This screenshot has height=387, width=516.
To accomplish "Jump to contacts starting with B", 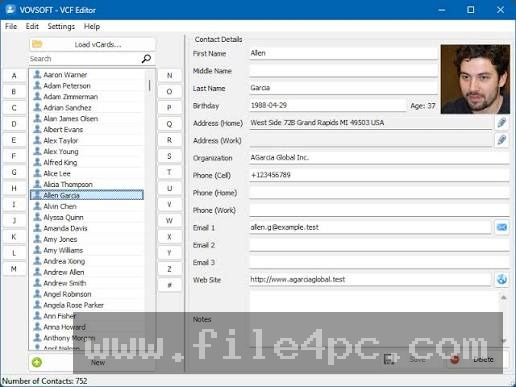I will [14, 92].
